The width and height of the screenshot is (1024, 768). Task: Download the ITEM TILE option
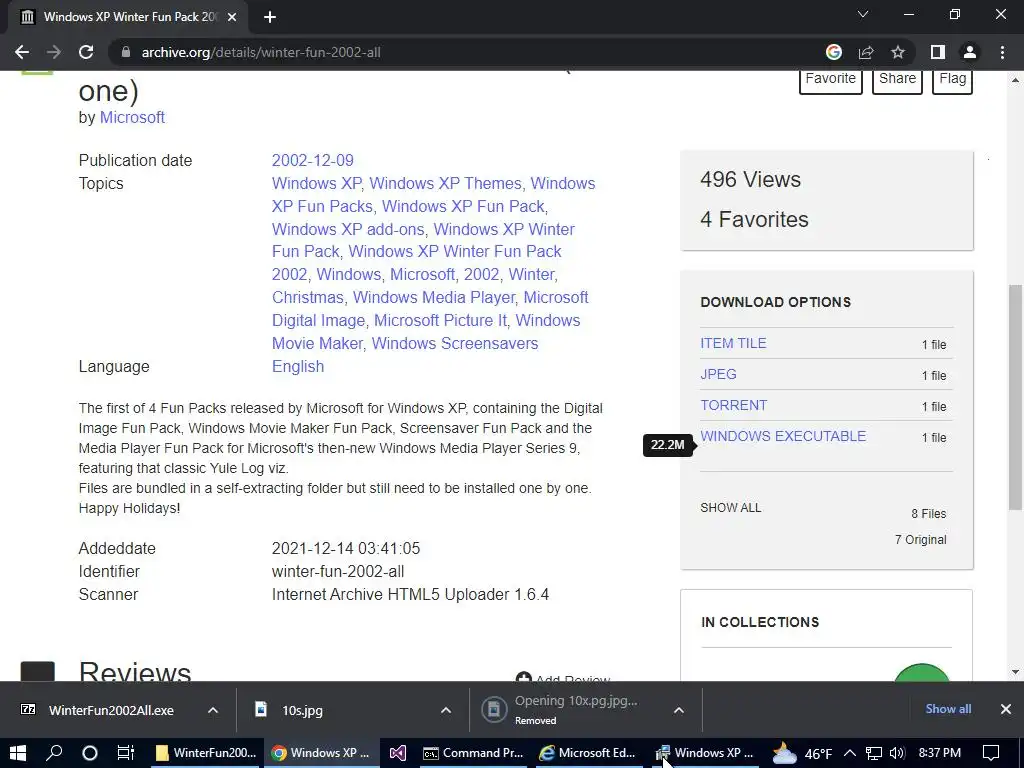click(733, 344)
